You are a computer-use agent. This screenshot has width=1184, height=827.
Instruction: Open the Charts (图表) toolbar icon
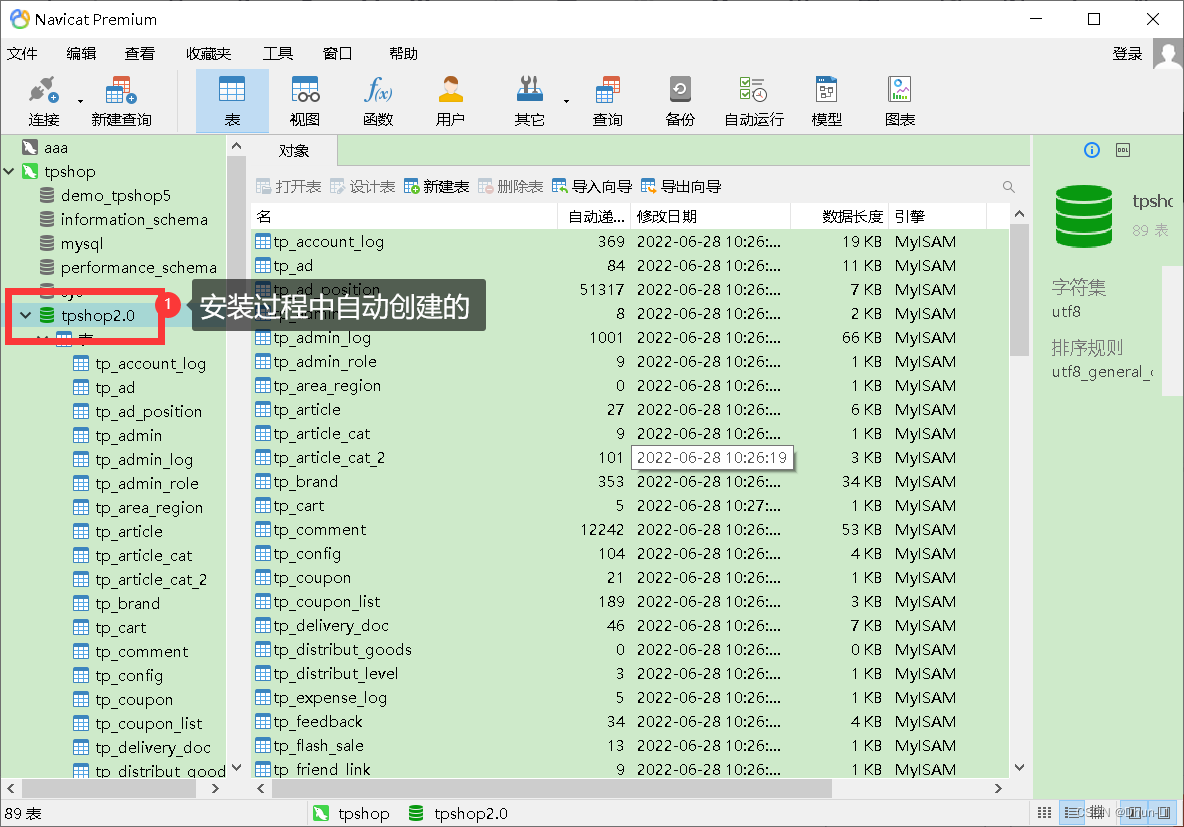900,101
